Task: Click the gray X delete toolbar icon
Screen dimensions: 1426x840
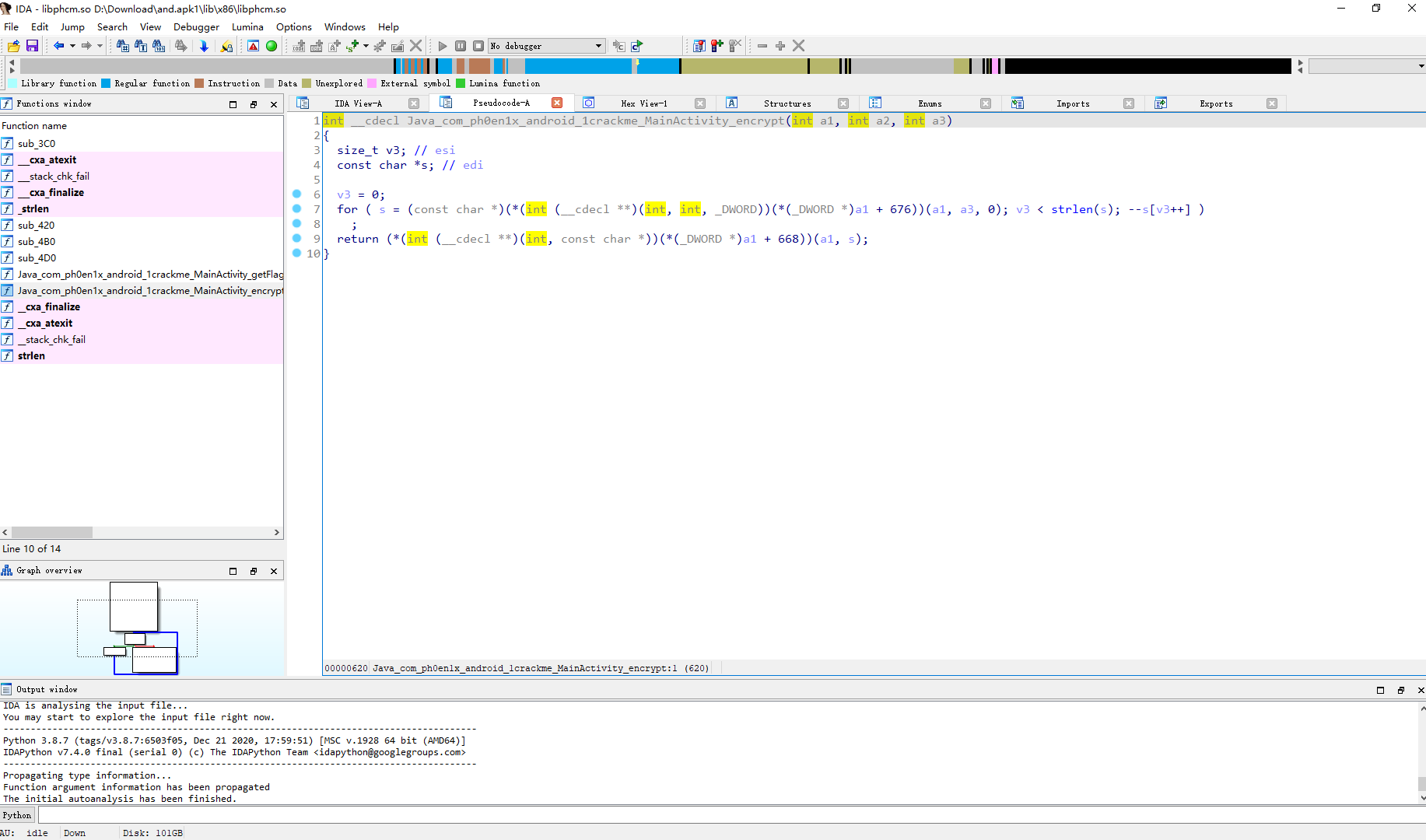Action: (x=416, y=46)
